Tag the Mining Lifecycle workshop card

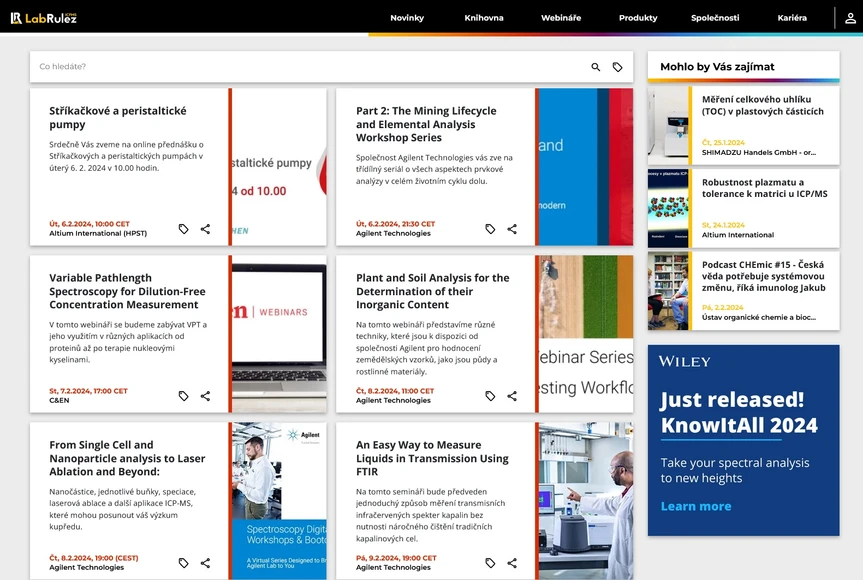490,229
